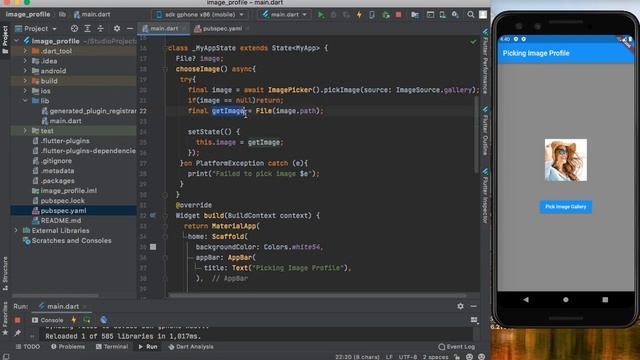
Task: Click the Debug bug icon in toolbar
Action: tap(333, 15)
